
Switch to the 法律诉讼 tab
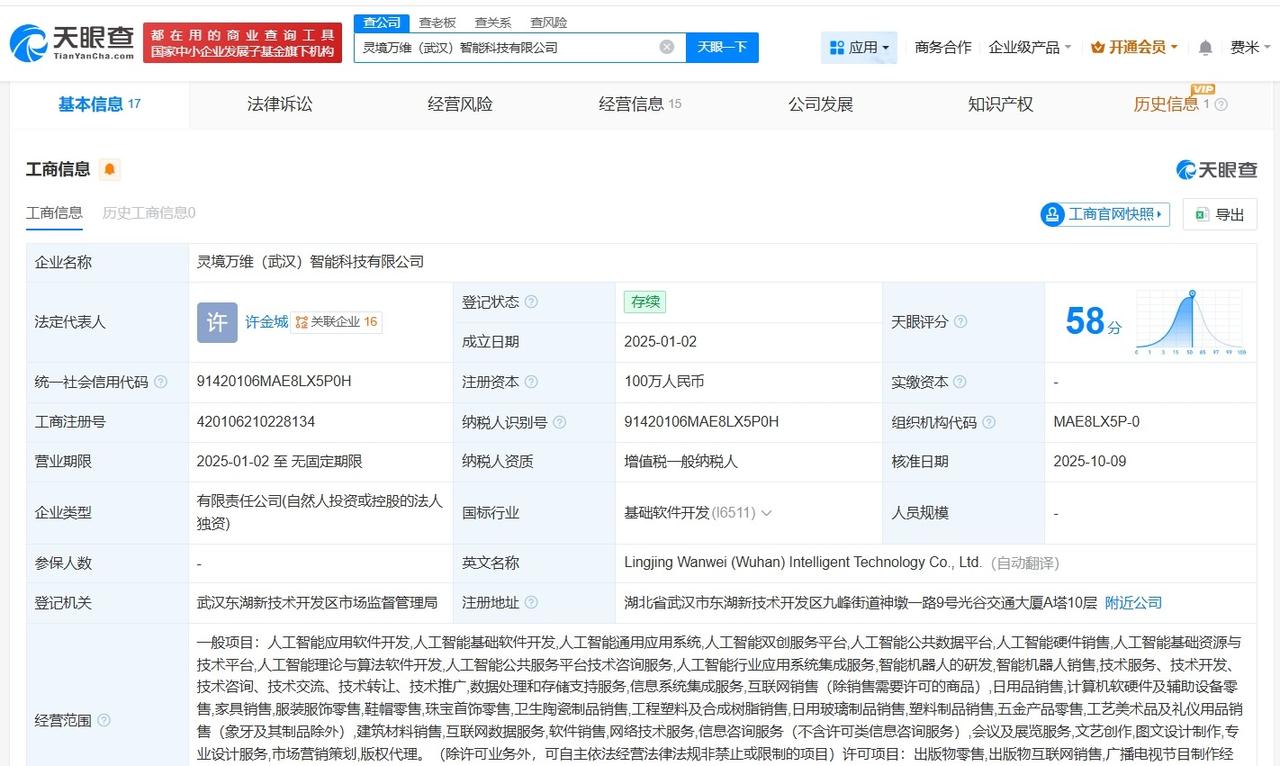tap(279, 104)
